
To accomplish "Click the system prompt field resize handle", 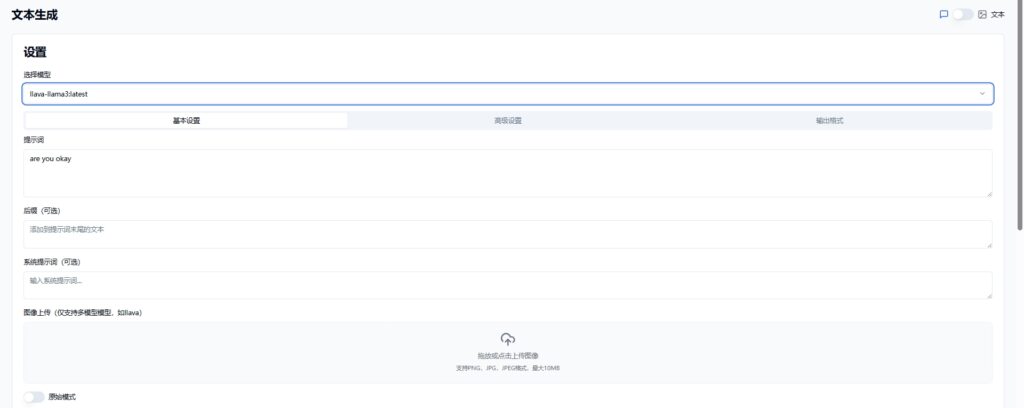I will pos(989,295).
